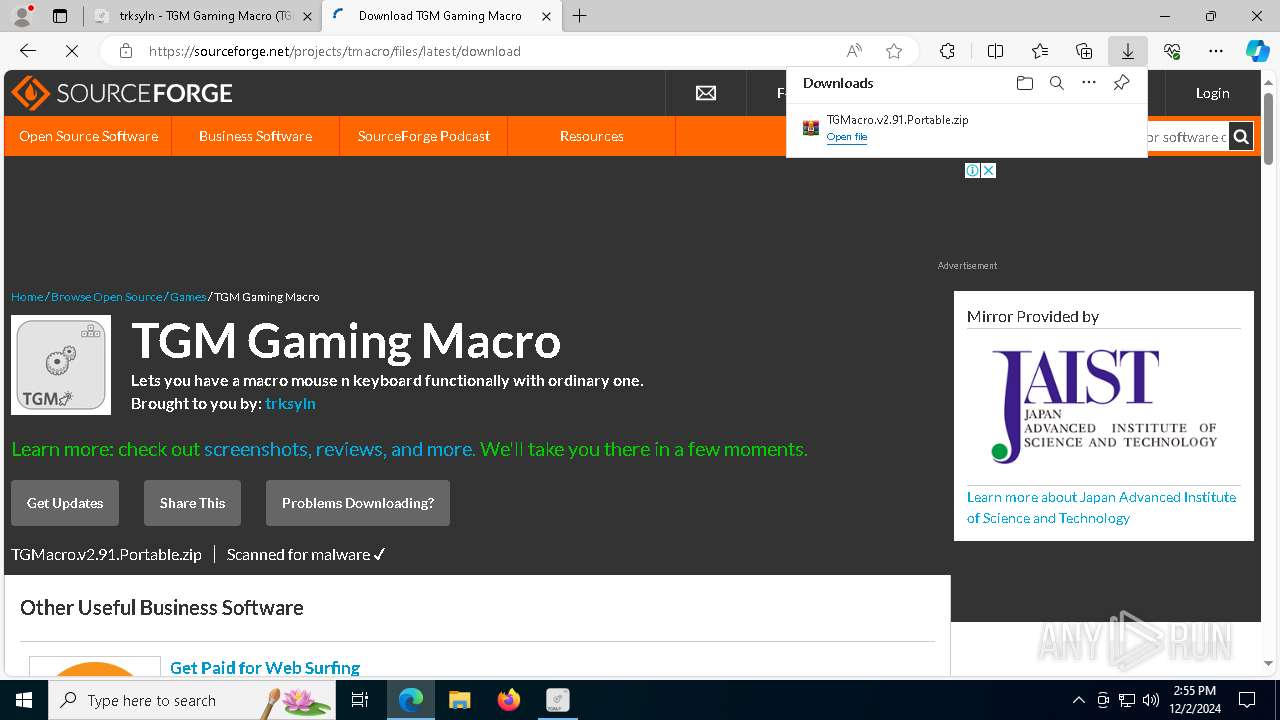The width and height of the screenshot is (1280, 720).
Task: Close the advertisement with X icon
Action: (988, 170)
